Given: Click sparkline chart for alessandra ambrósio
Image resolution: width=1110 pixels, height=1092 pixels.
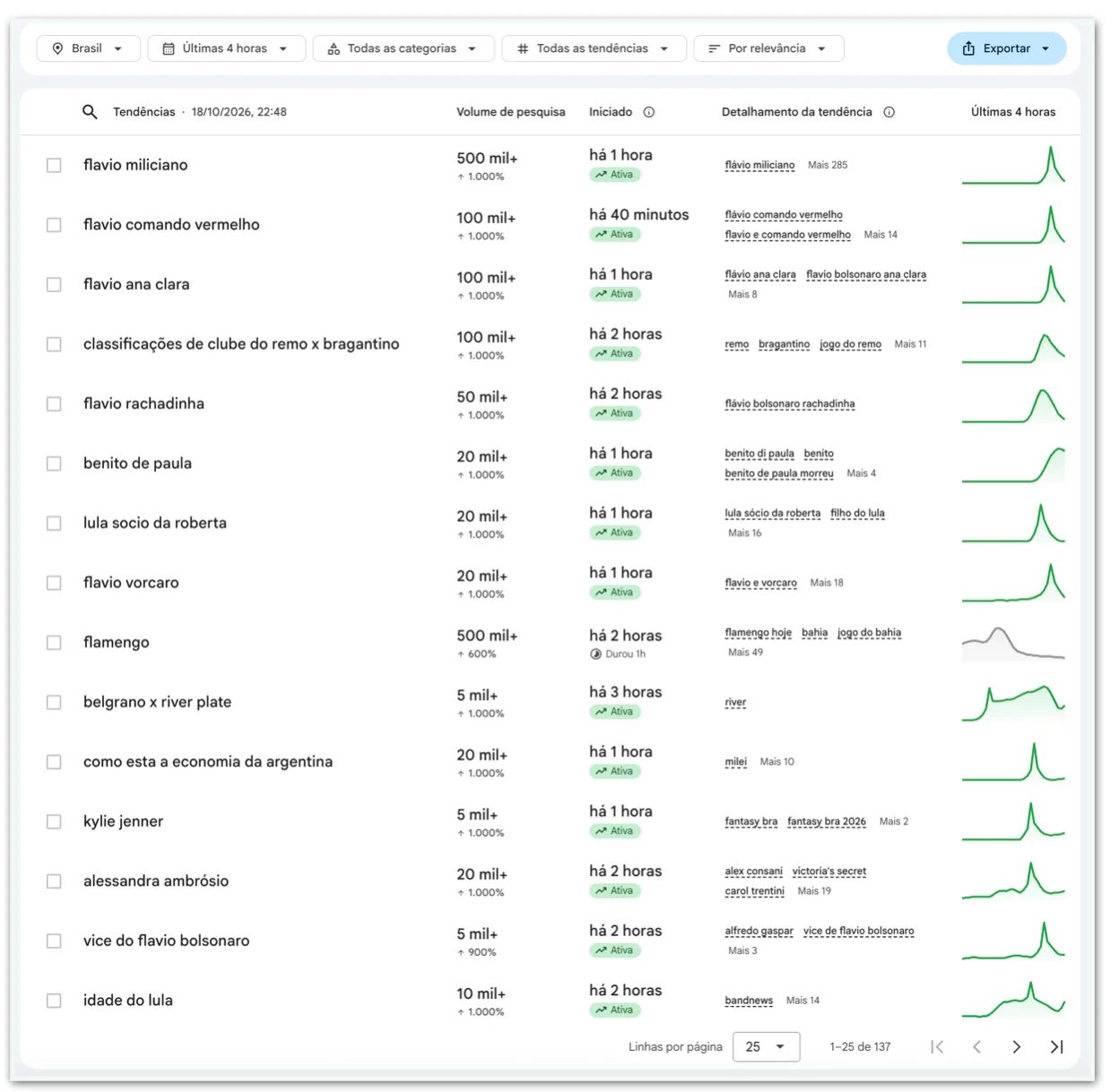Looking at the screenshot, I should 1013,880.
